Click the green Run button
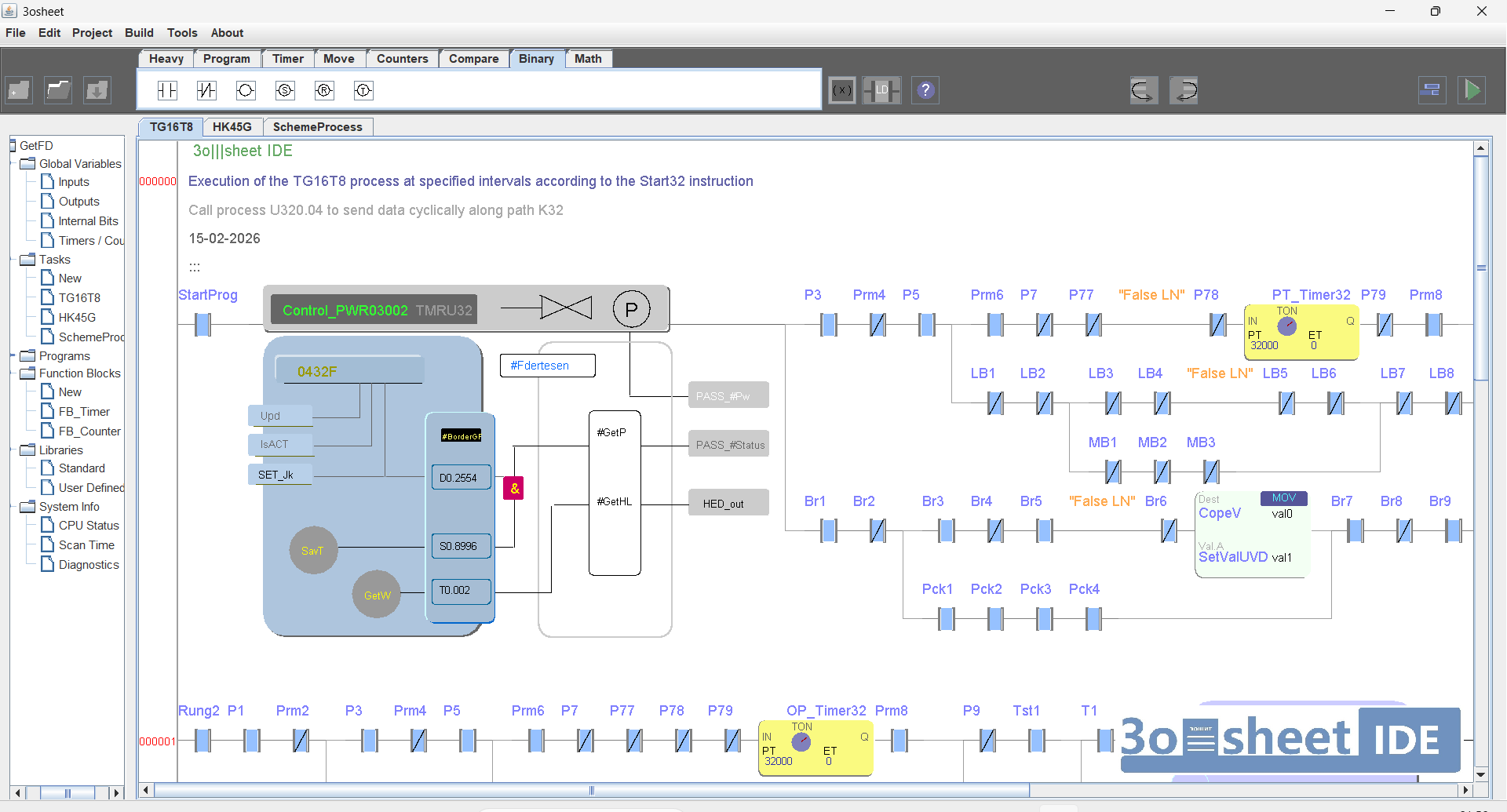The image size is (1507, 812). click(1472, 90)
